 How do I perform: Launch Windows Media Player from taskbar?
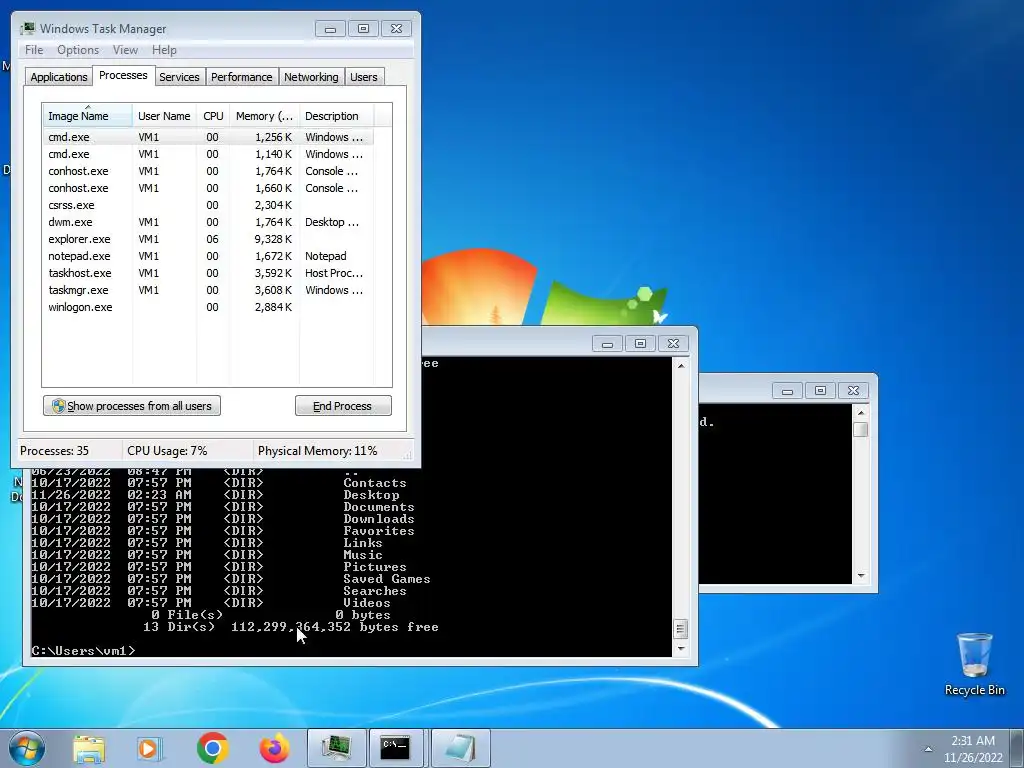coord(150,748)
